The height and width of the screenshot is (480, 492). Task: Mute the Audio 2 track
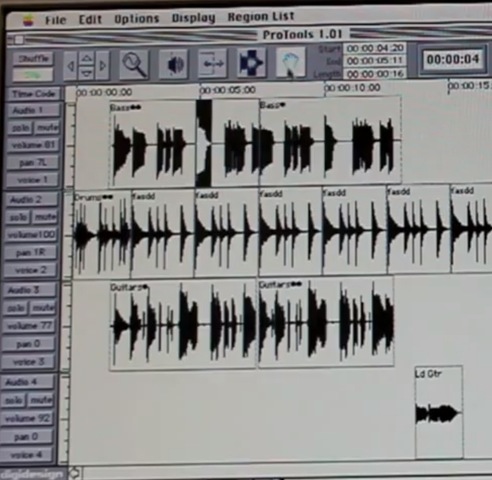pos(45,217)
